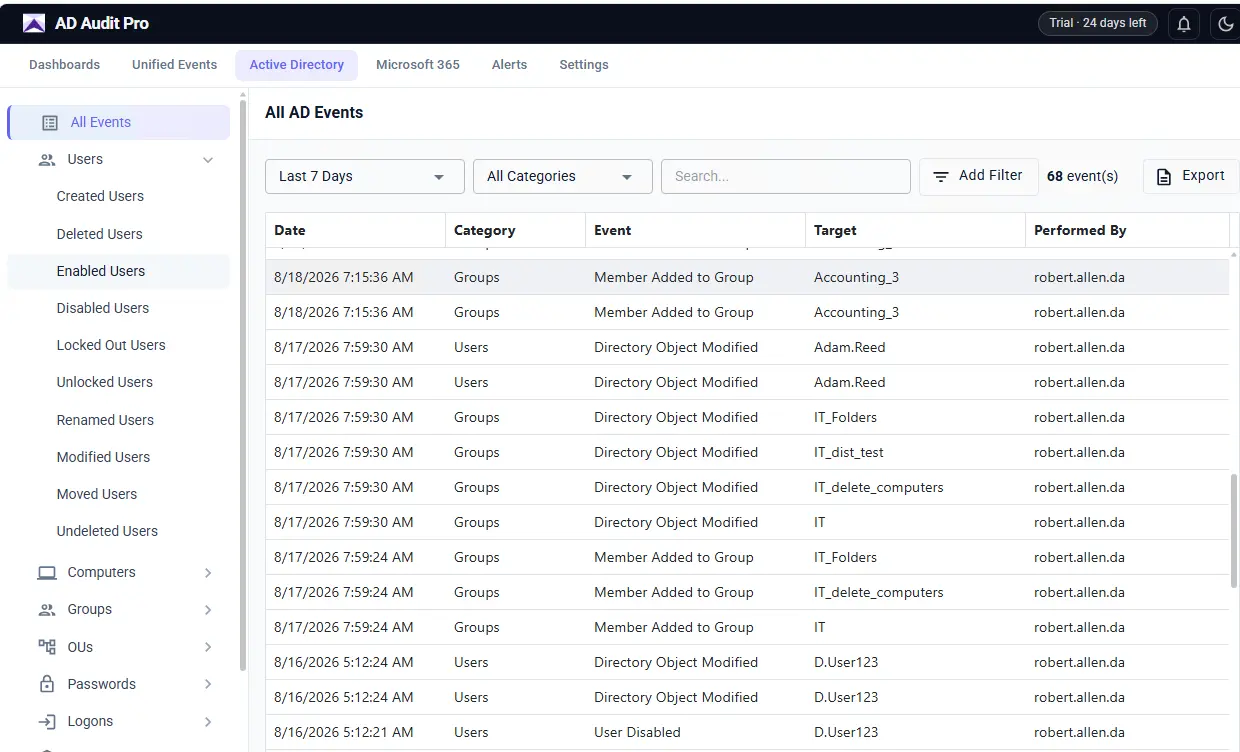Sort by the Date column header
The width and height of the screenshot is (1240, 752).
(x=355, y=230)
